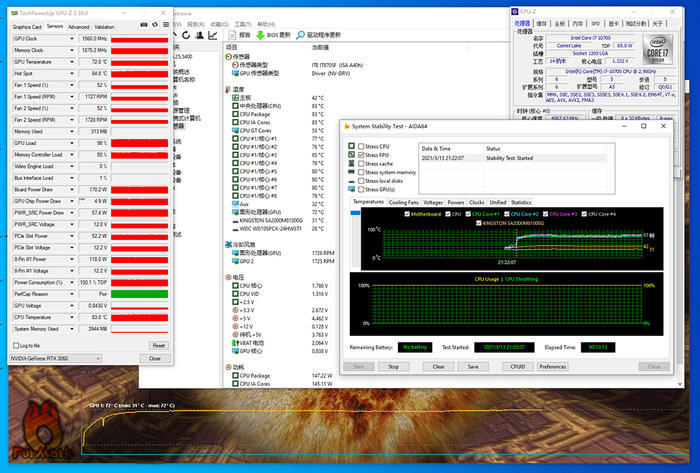Click the red GPU Clock sensor graph bar
Screen dimensions: 700x473
pos(139,39)
